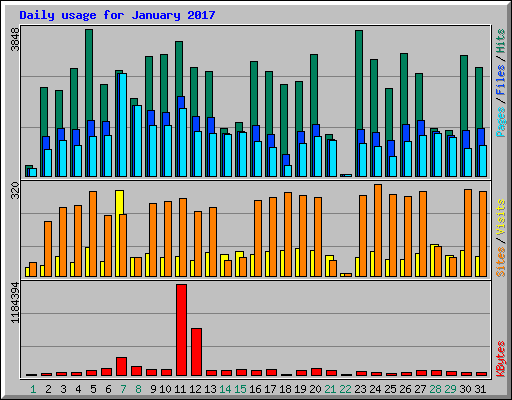Click the 3848 hits axis label
512x400 pixels.
pyautogui.click(x=15, y=39)
